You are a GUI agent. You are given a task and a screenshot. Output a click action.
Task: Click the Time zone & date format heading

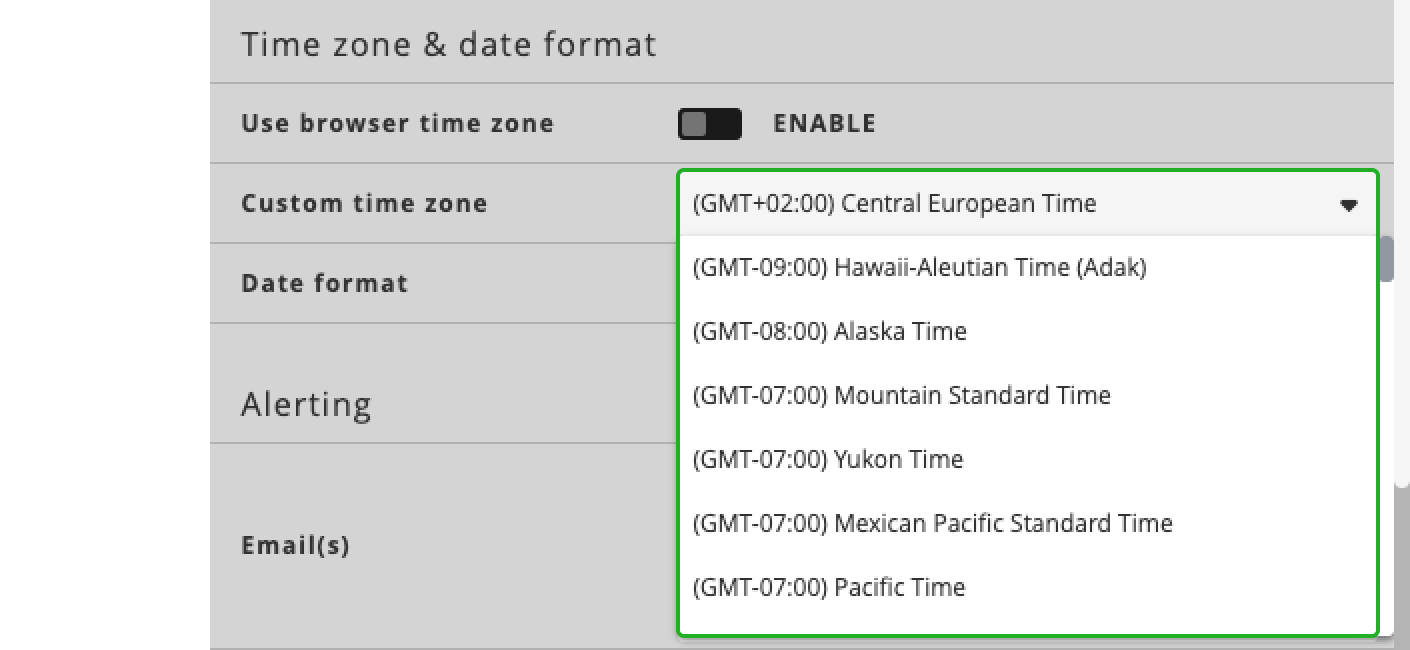[x=448, y=43]
